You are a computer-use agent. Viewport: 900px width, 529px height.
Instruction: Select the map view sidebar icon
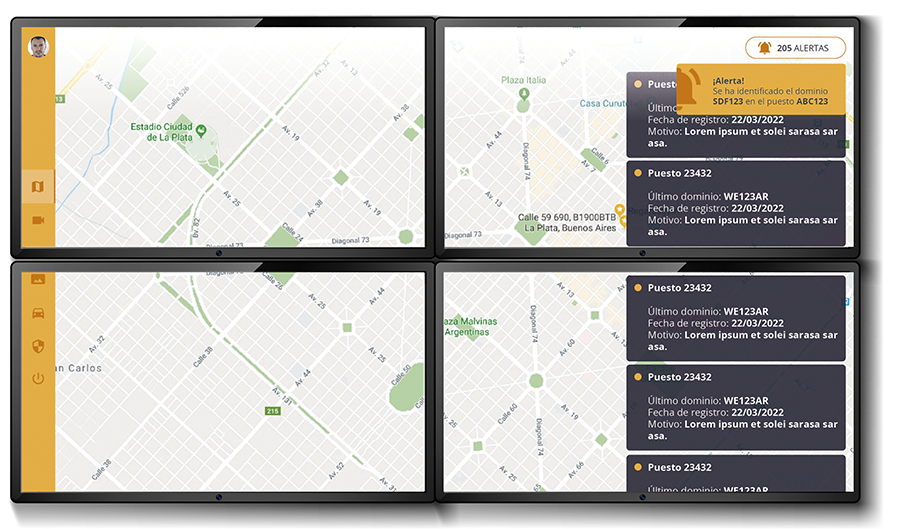38,186
